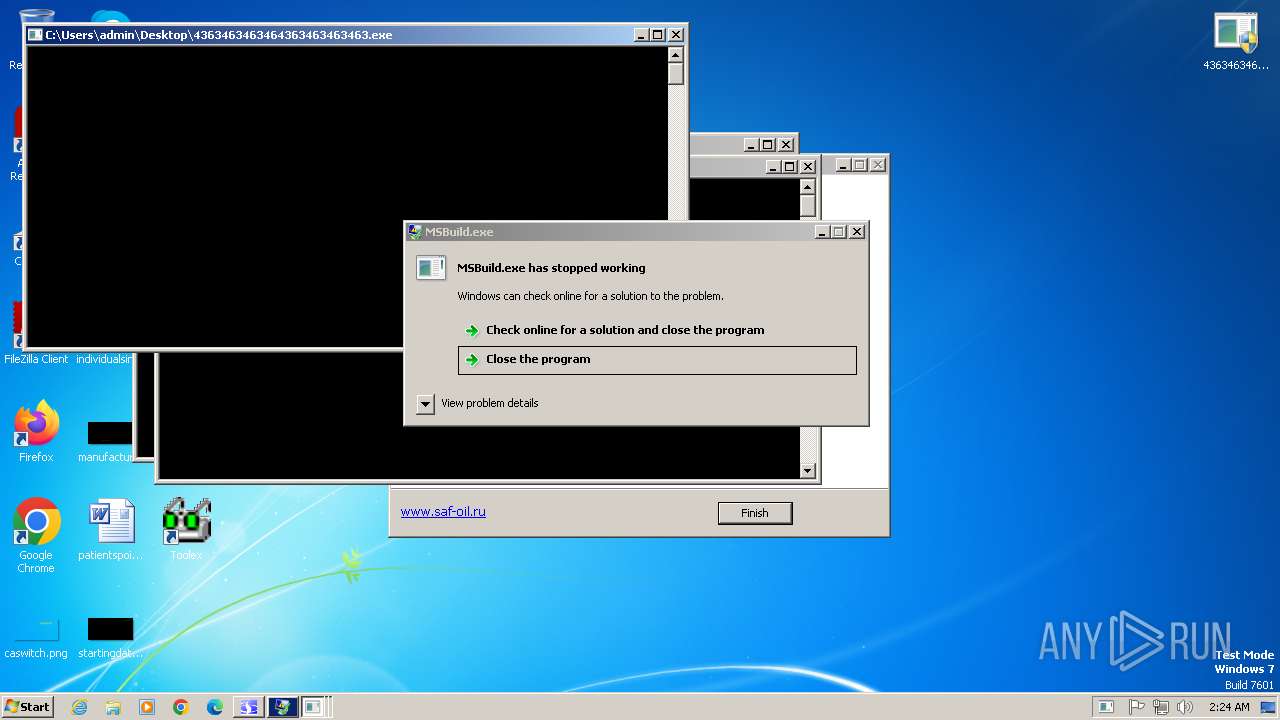Open the patientspoi Word document icon
This screenshot has width=1280, height=720.
click(110, 530)
